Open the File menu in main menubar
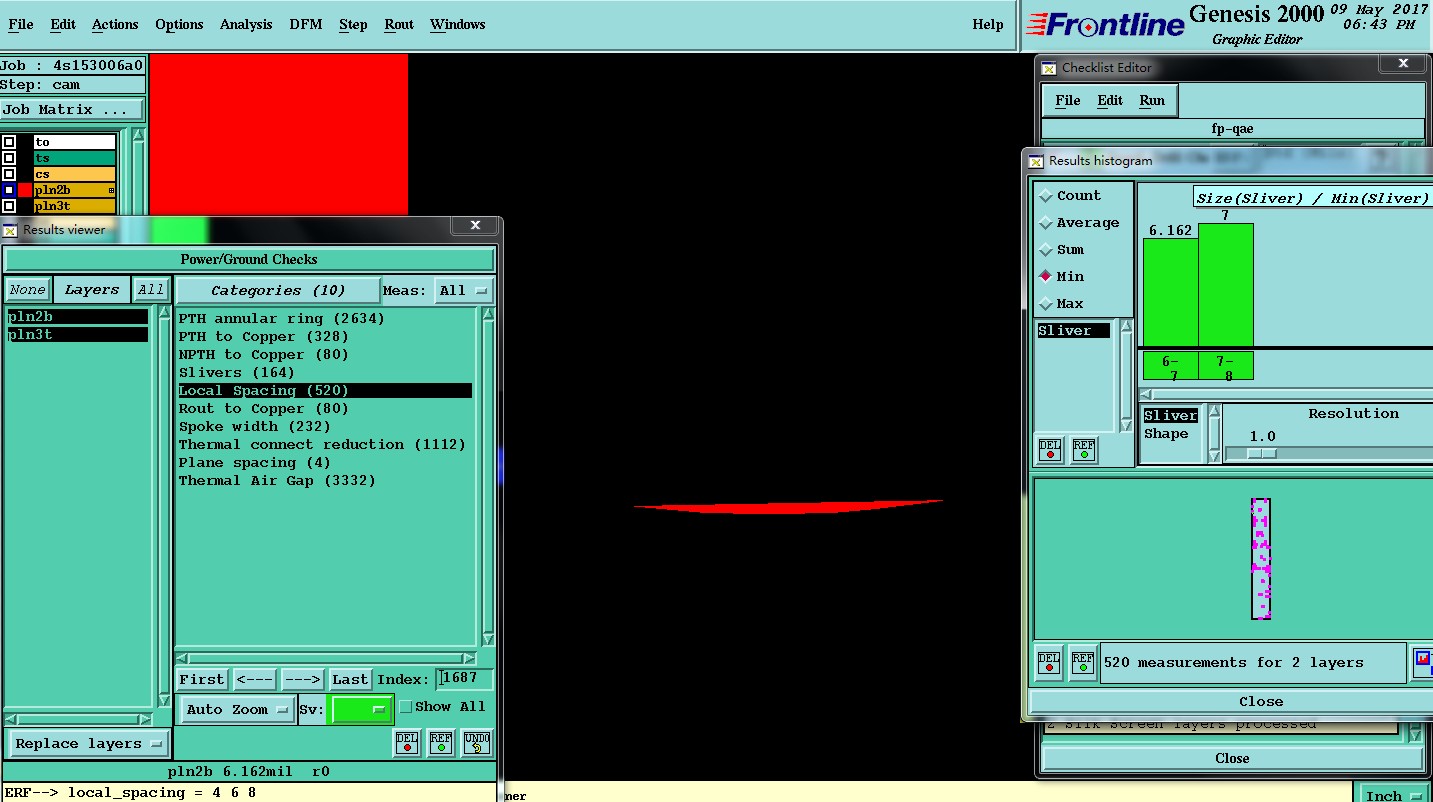Viewport: 1433px width, 802px height. 20,24
